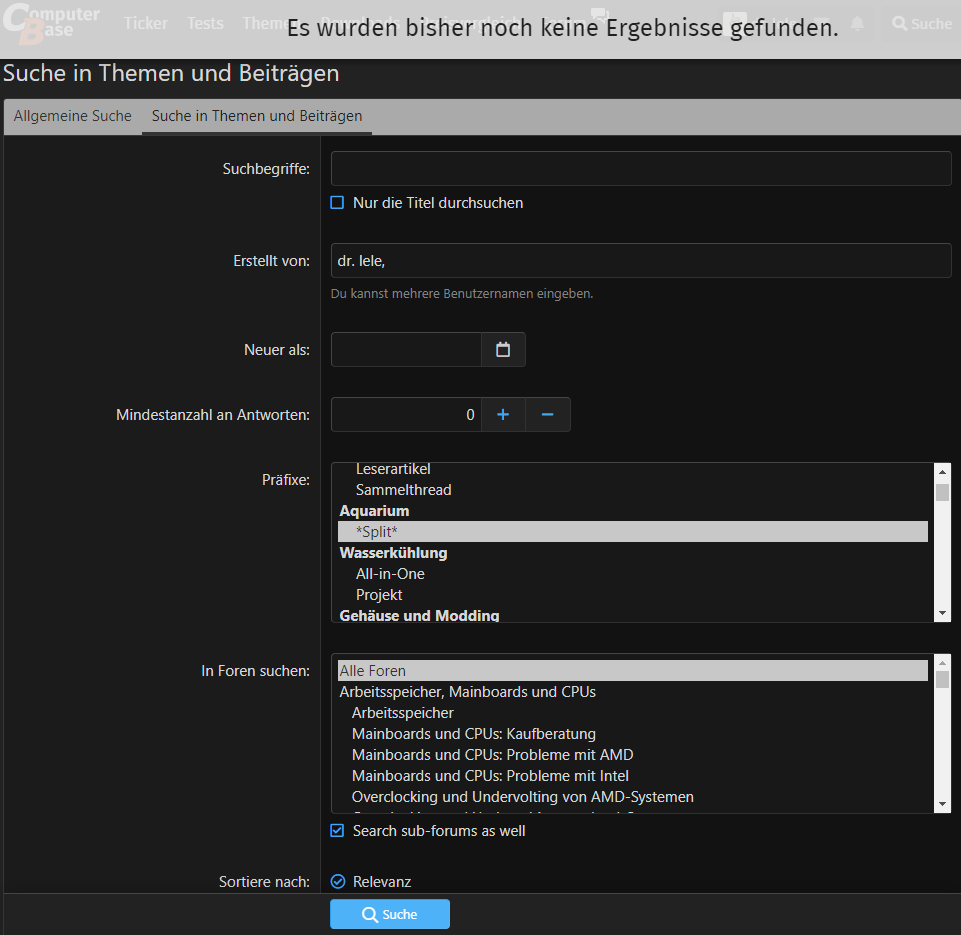Image resolution: width=961 pixels, height=935 pixels.
Task: Open Ticker in the top navigation
Action: coord(145,23)
